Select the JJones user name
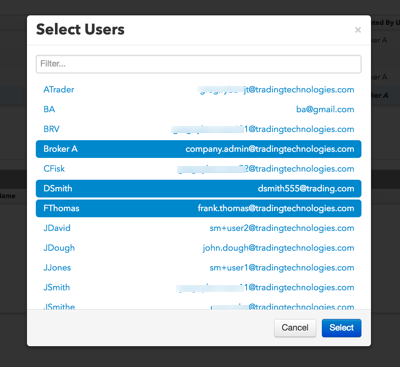The height and width of the screenshot is (367, 400). pyautogui.click(x=57, y=268)
